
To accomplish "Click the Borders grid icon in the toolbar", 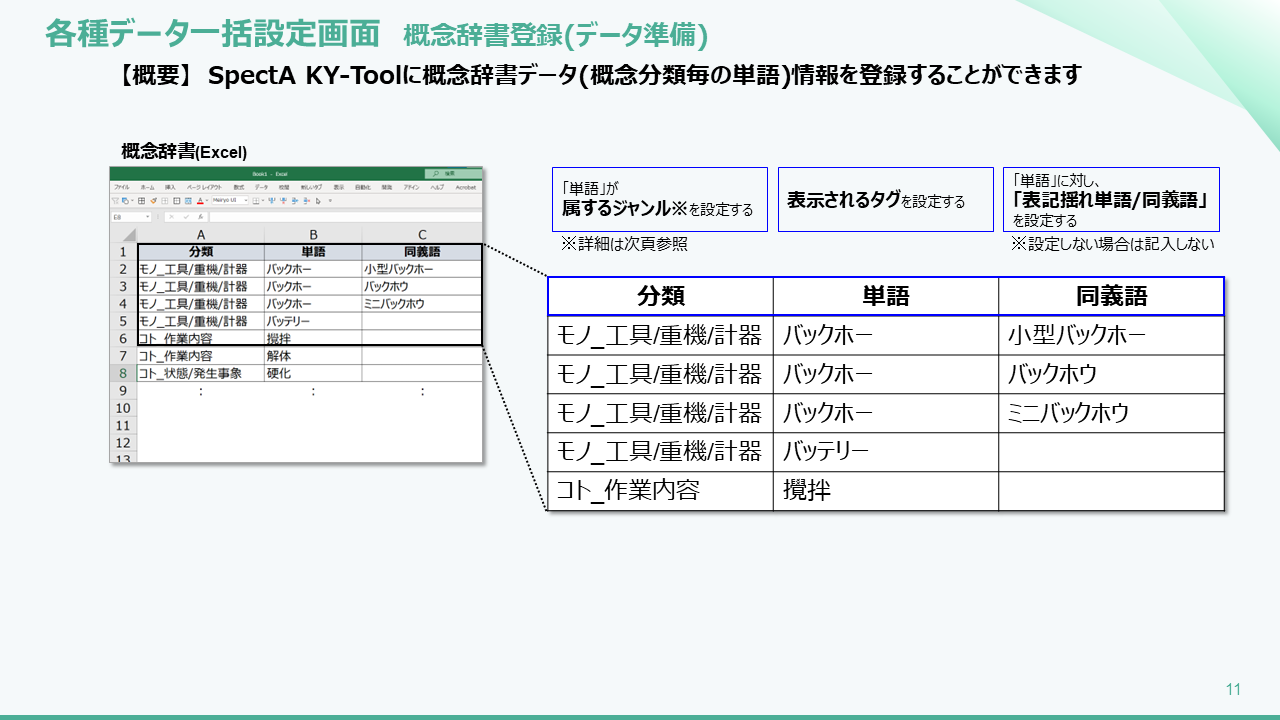I will (141, 201).
